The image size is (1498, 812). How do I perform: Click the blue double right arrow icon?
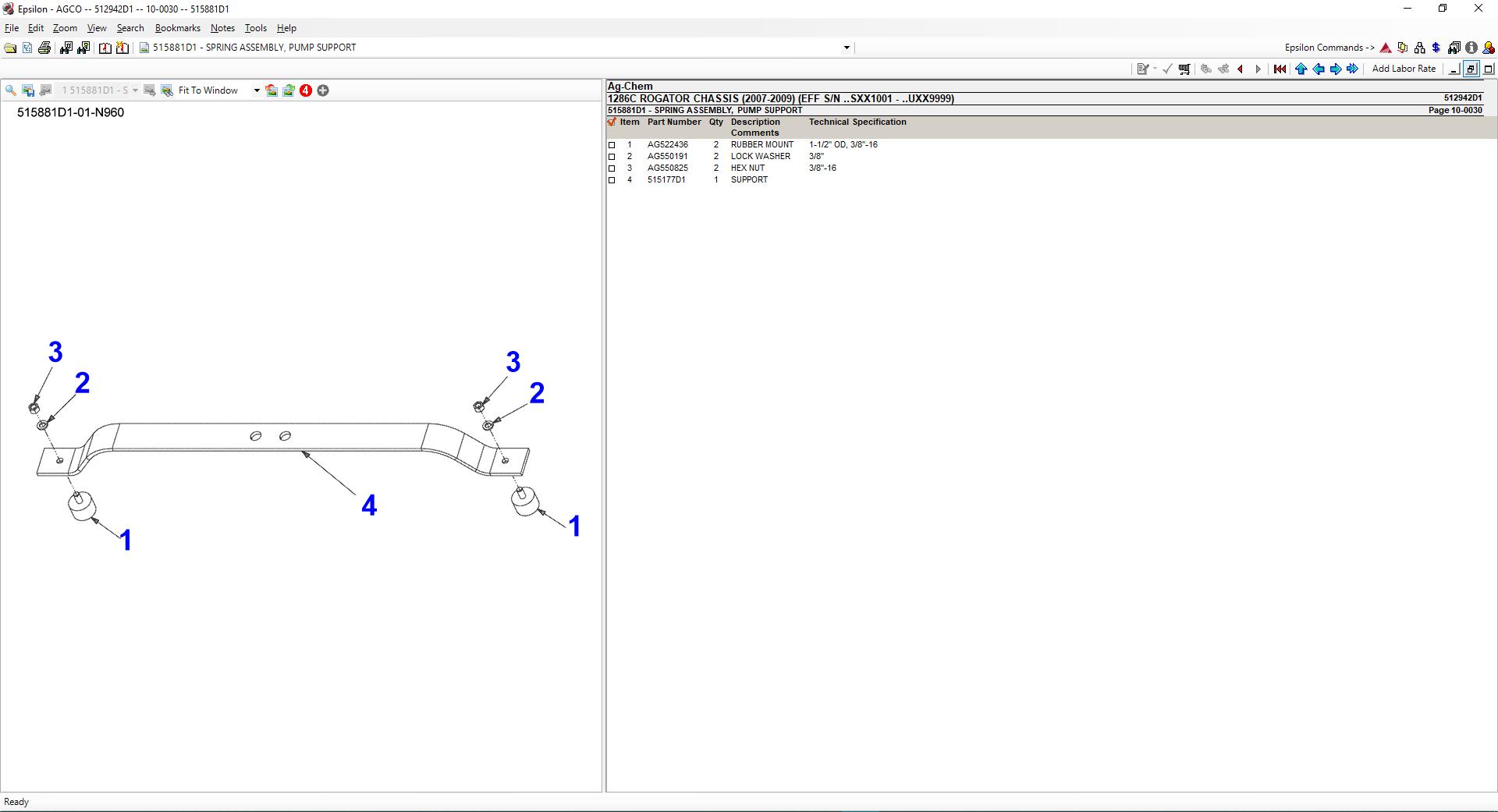point(1353,69)
